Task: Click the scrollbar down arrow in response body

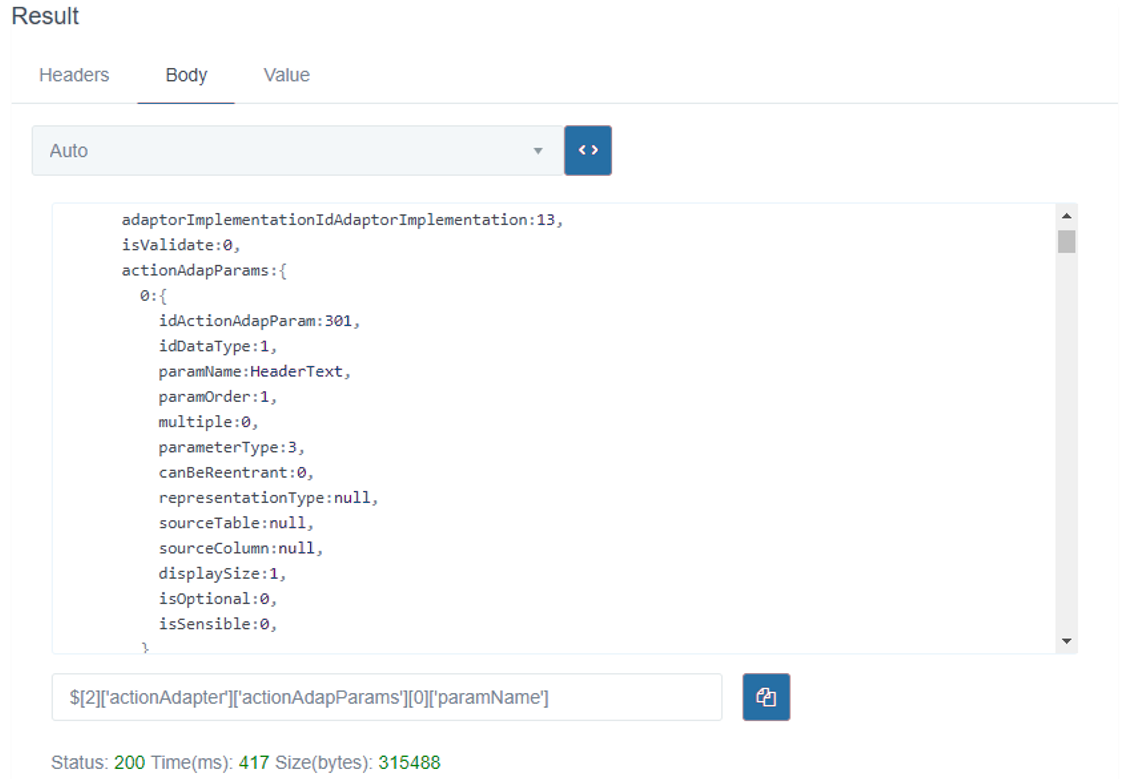Action: tap(1066, 641)
